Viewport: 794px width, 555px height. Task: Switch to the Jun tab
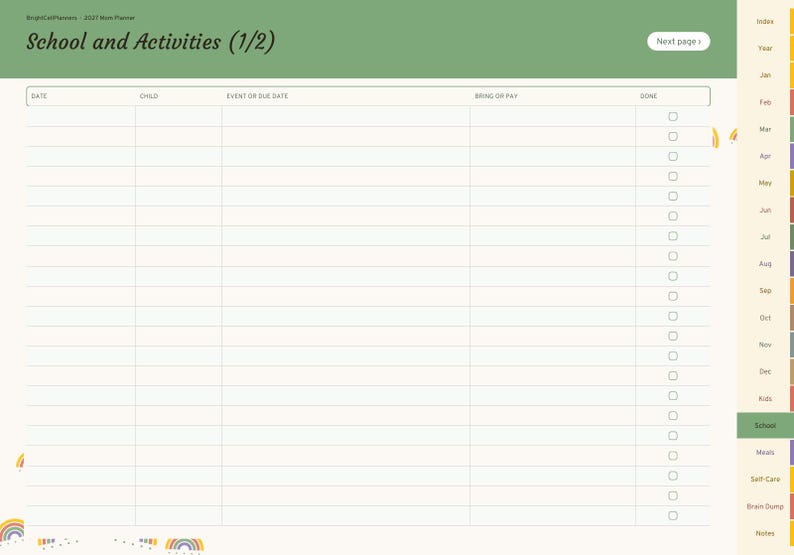click(765, 210)
